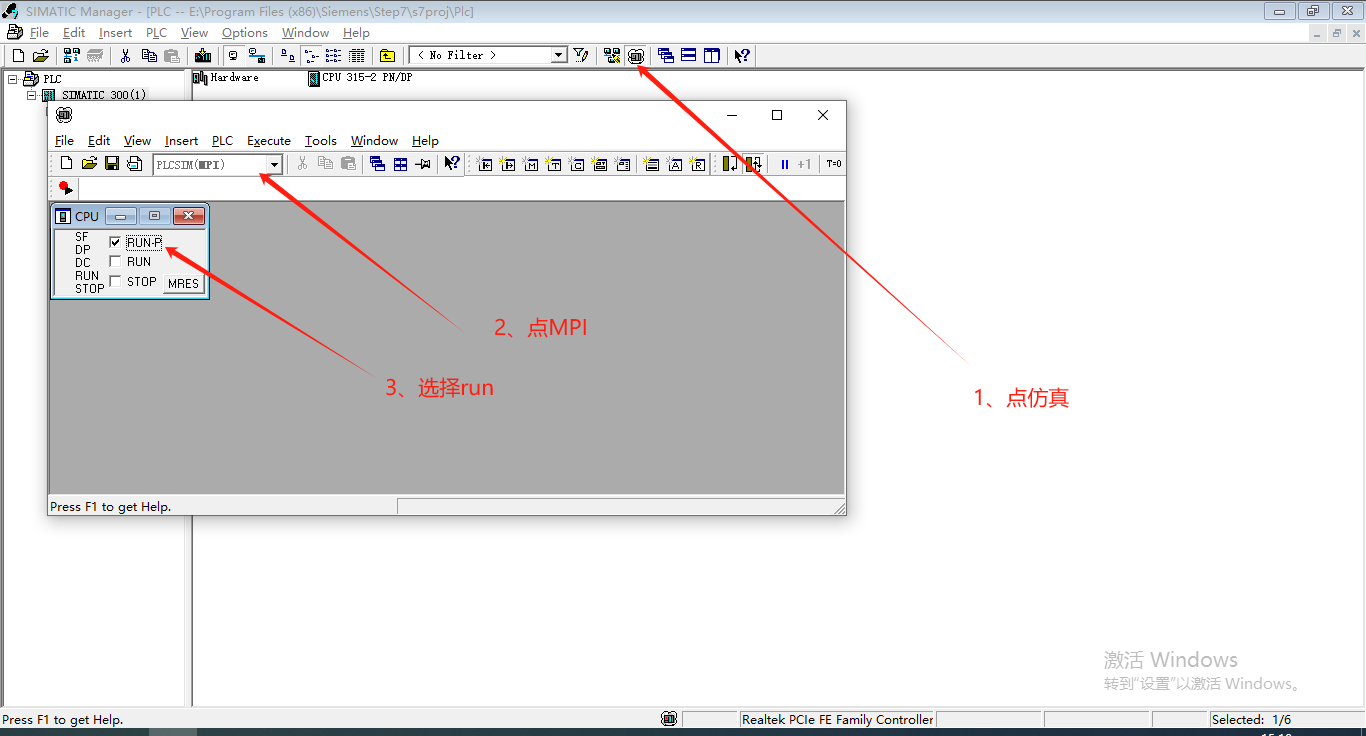Cascade windows icon in PLCSIM toolbar
Screen dimensions: 1366x736
[377, 164]
